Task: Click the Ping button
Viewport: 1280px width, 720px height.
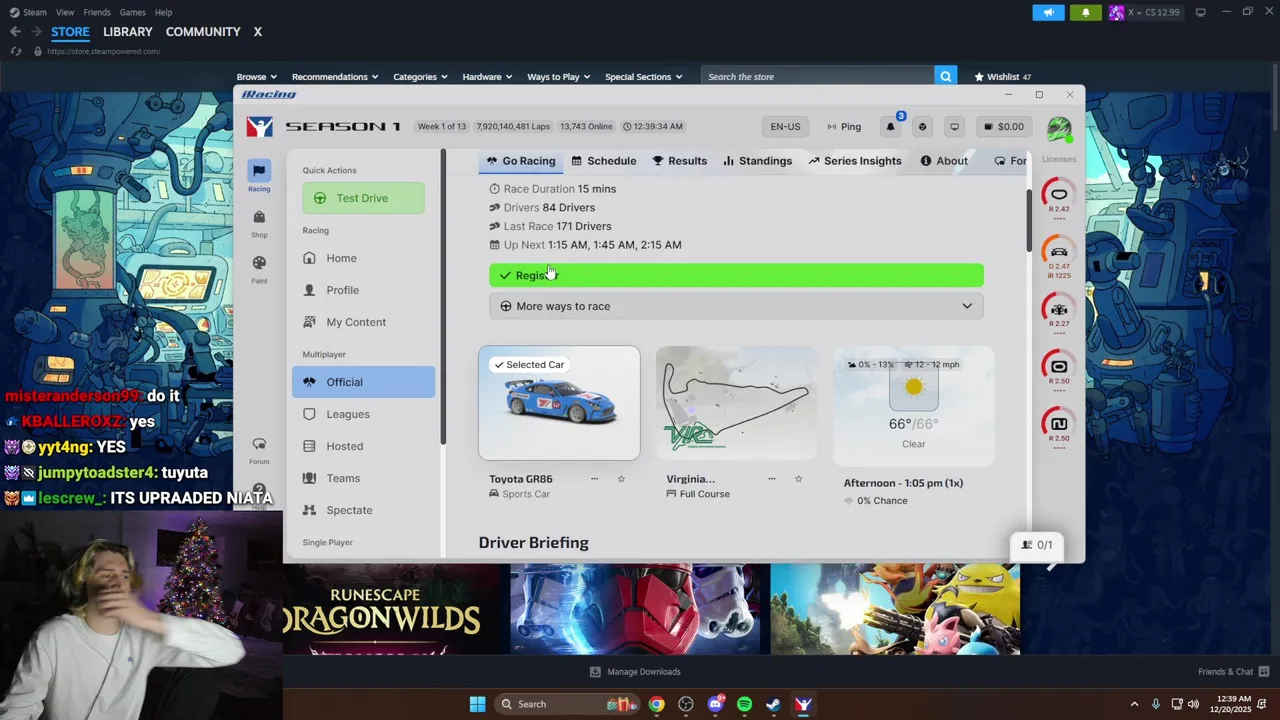Action: [x=844, y=127]
